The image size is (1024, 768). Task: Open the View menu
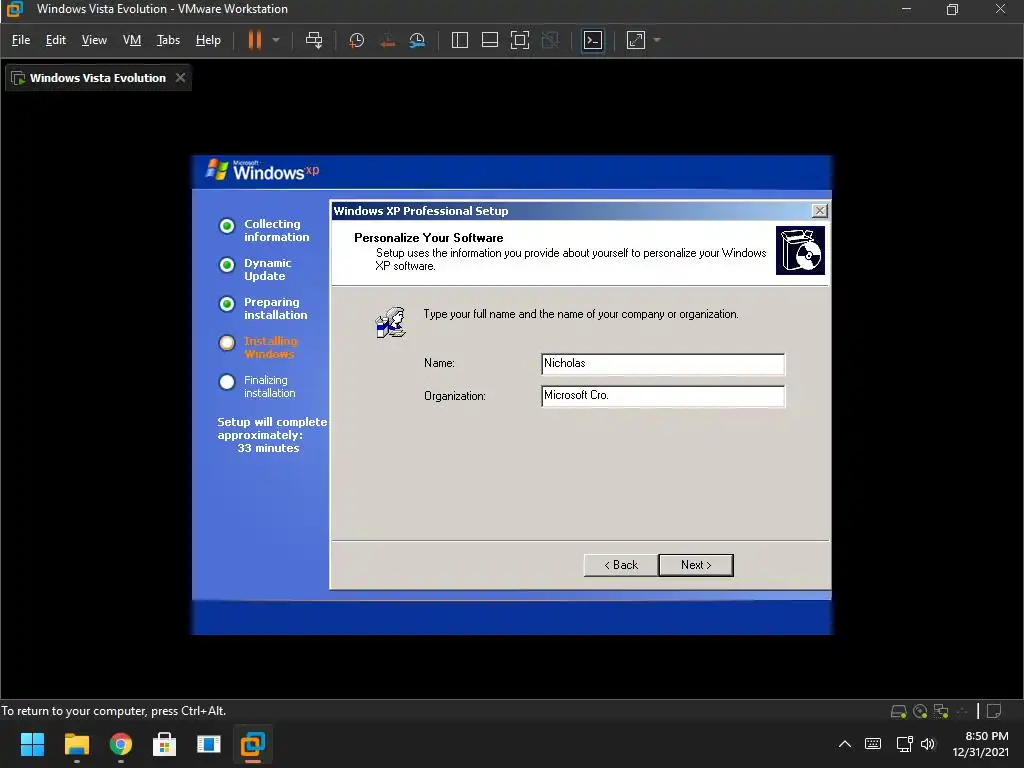[x=94, y=40]
